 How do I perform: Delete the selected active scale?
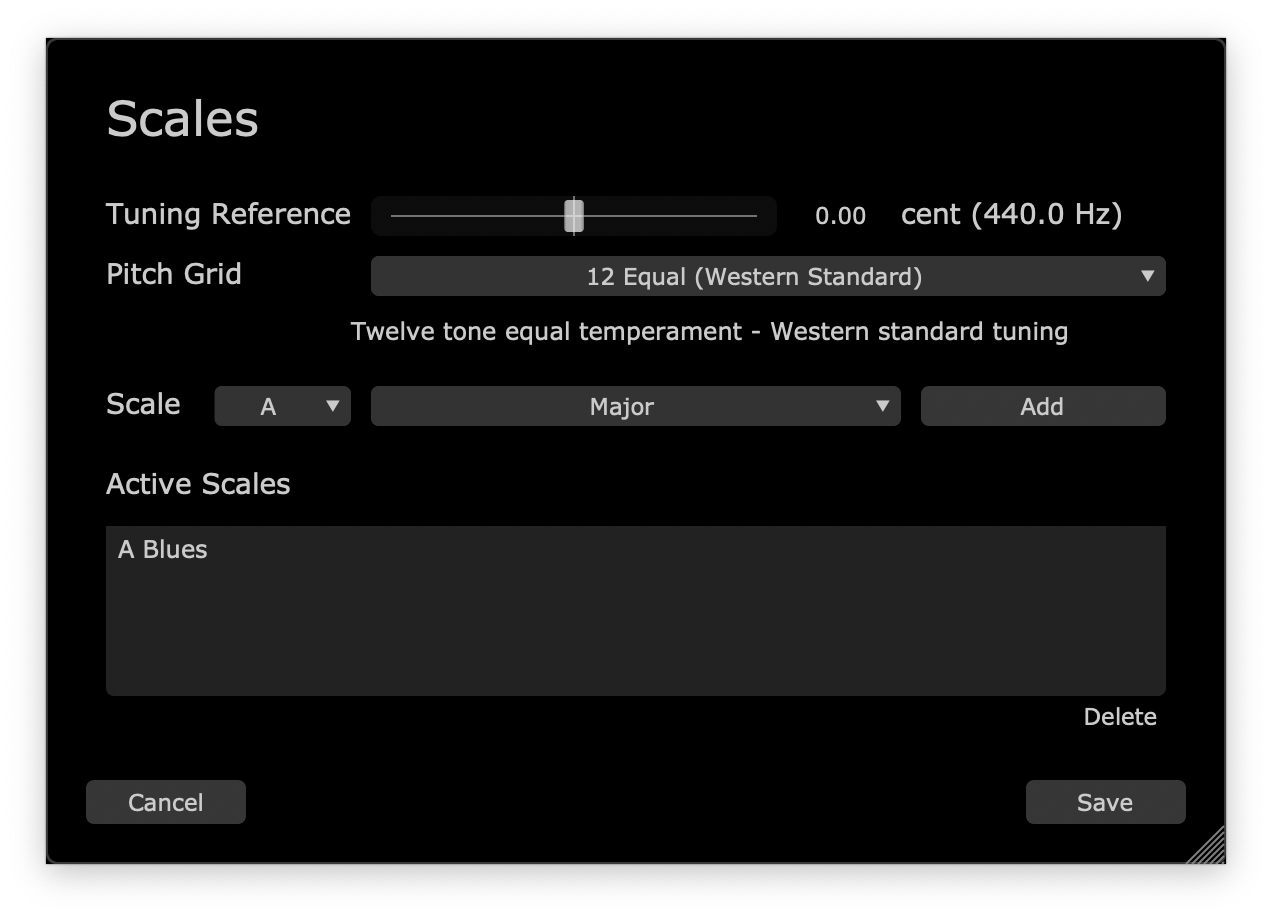click(x=1119, y=717)
